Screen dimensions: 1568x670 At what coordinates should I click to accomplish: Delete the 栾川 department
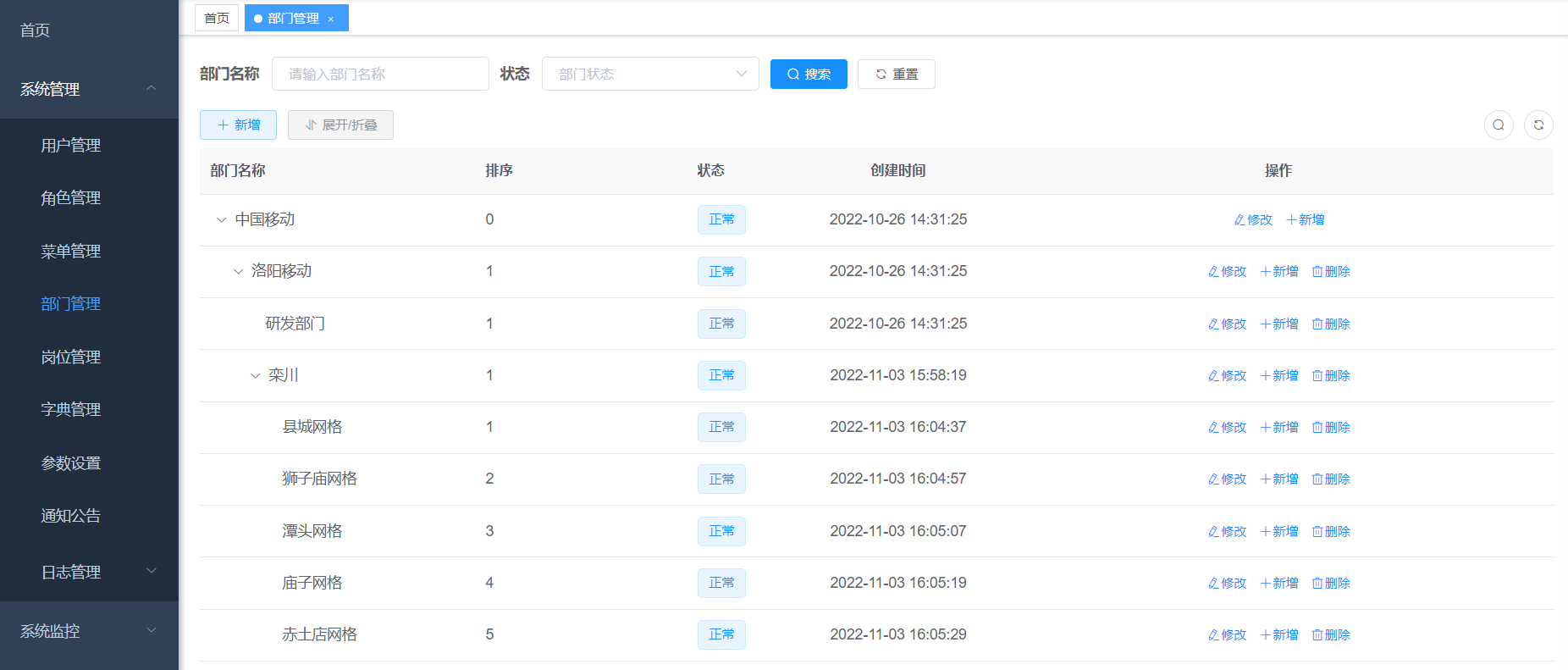[x=1331, y=375]
